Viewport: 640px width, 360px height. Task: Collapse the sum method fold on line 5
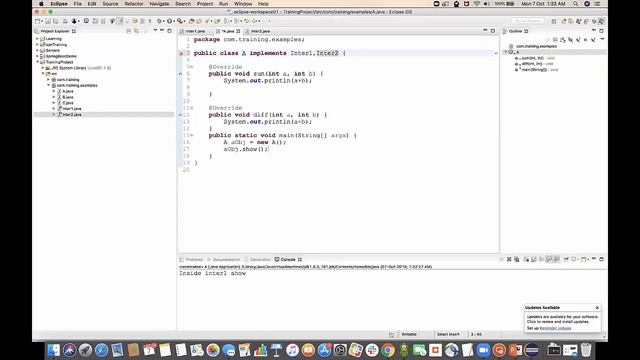191,67
